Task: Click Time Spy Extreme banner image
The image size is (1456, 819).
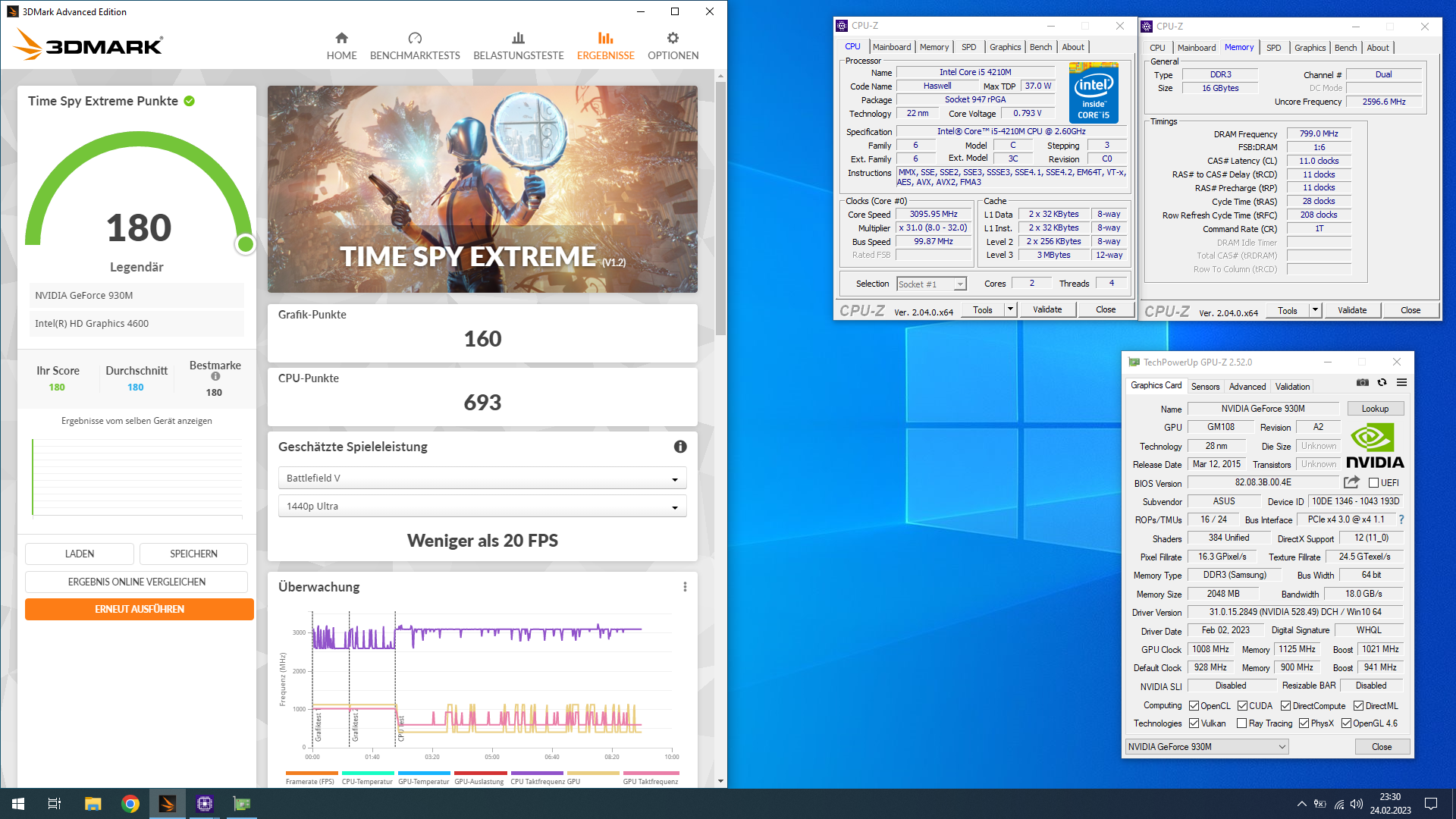Action: pos(482,190)
